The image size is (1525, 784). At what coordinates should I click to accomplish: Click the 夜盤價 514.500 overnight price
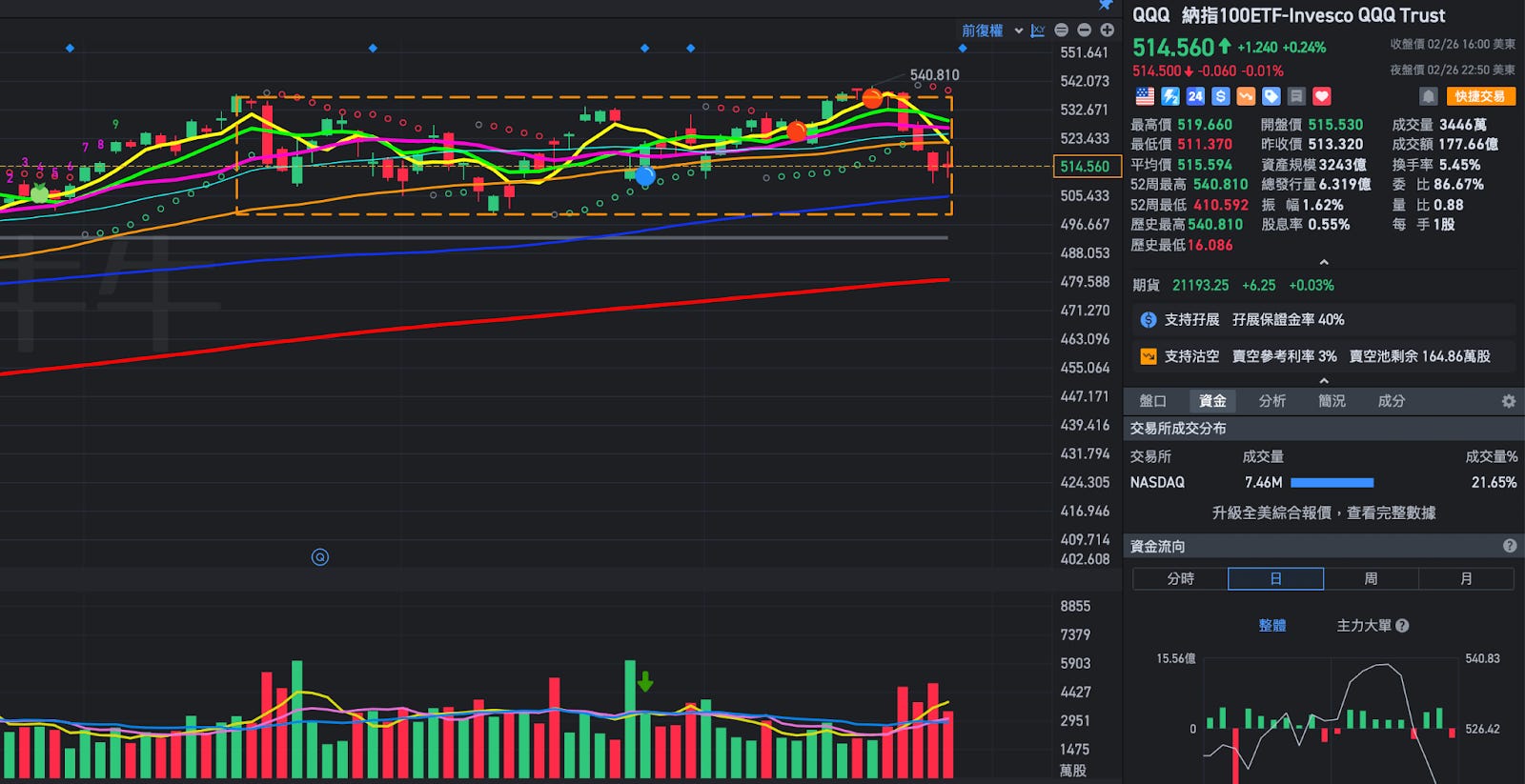(1157, 70)
